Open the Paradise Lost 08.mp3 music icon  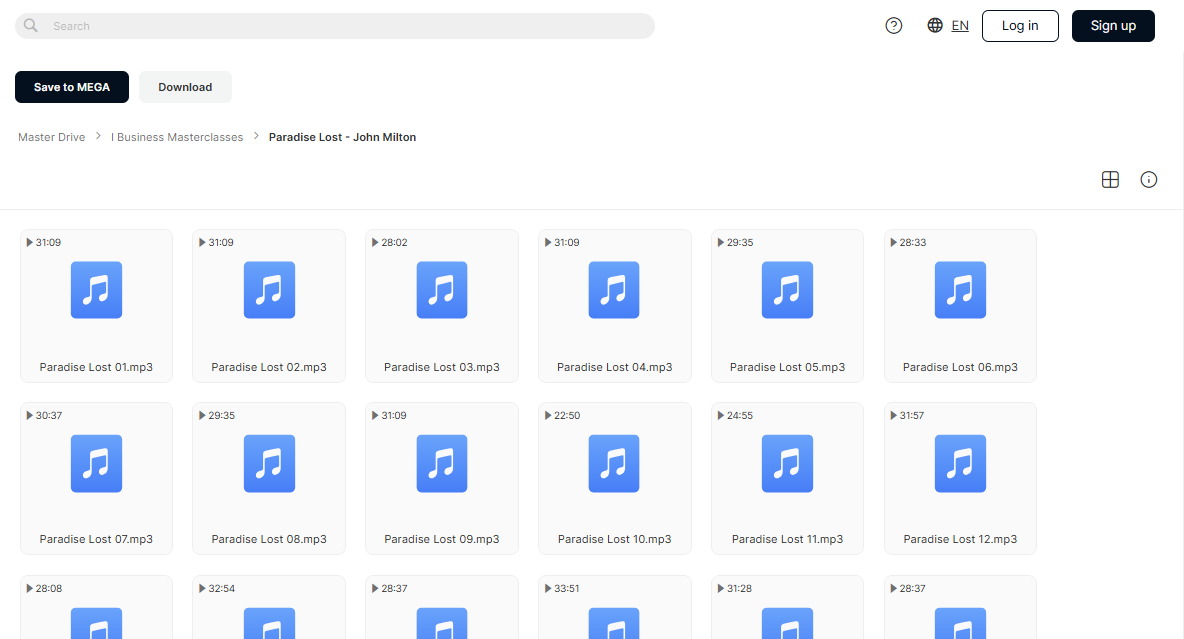click(270, 464)
